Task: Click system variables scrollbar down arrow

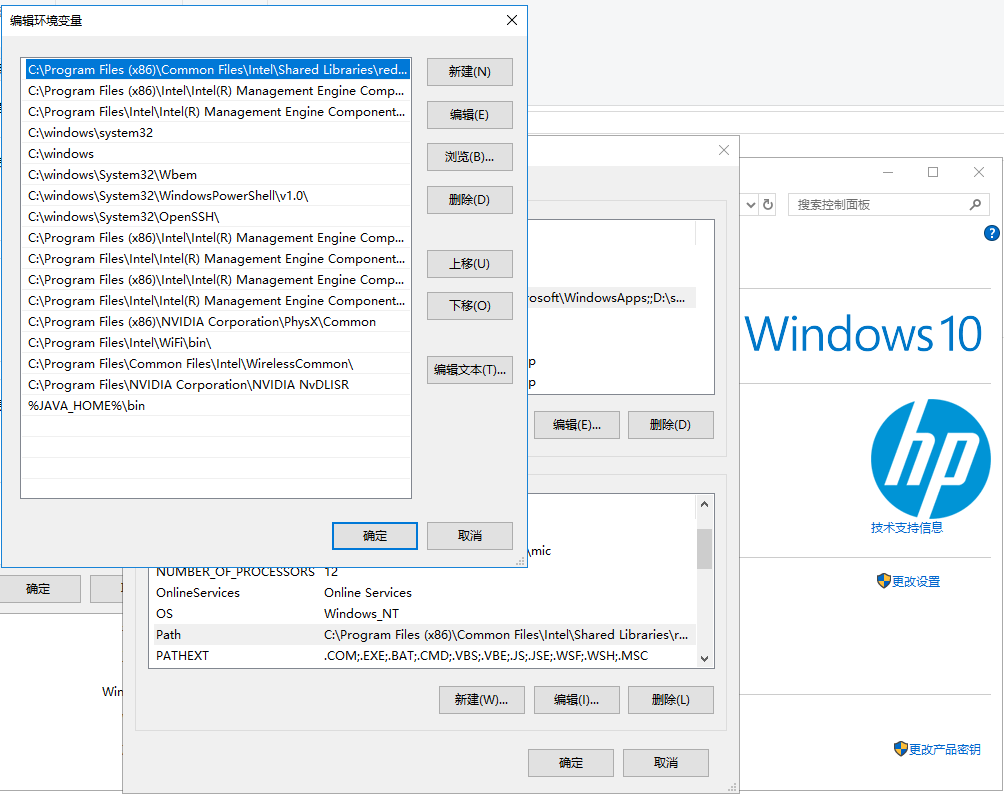Action: [x=704, y=658]
